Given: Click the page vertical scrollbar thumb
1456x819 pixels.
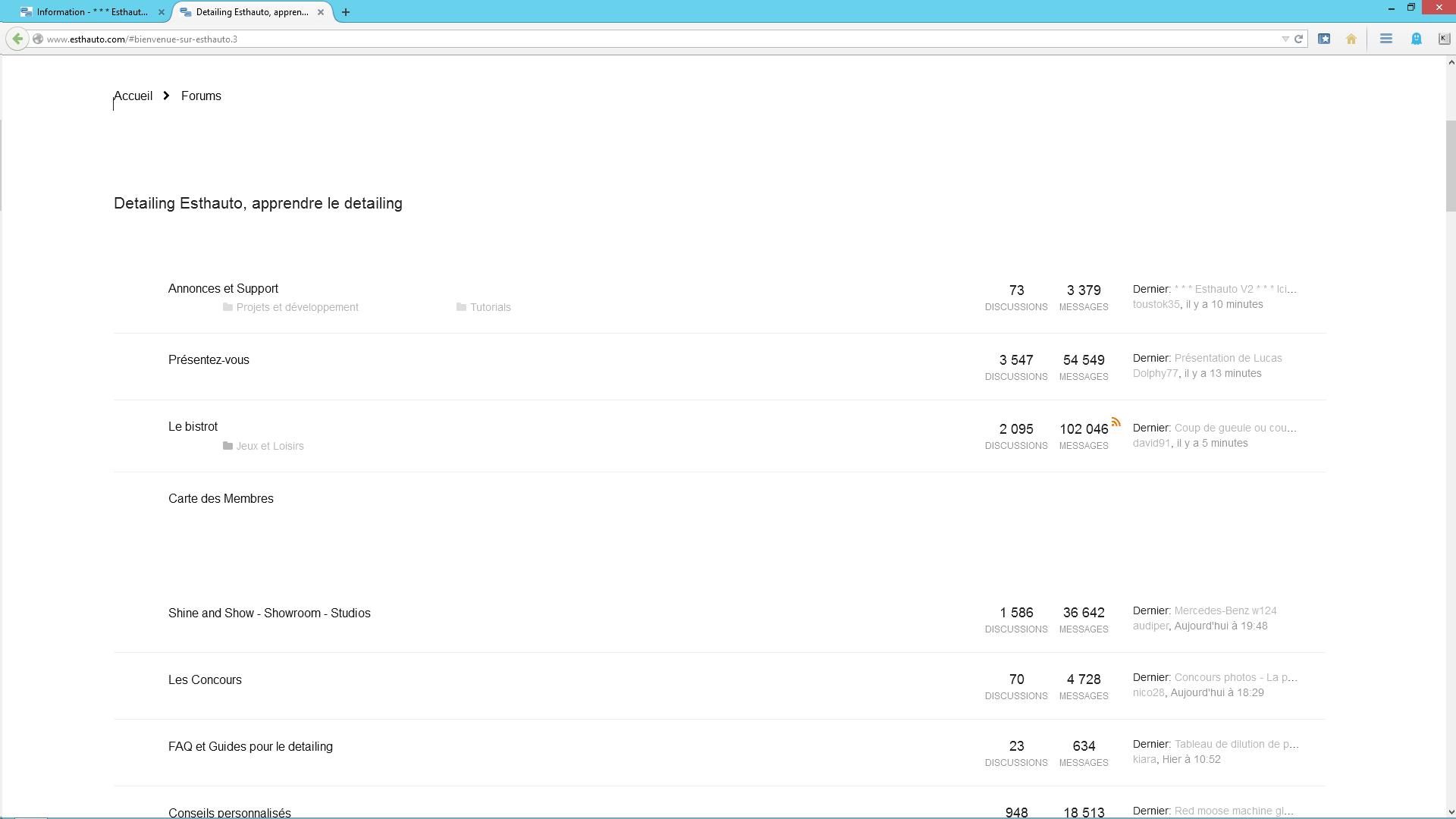Looking at the screenshot, I should click(x=1451, y=167).
